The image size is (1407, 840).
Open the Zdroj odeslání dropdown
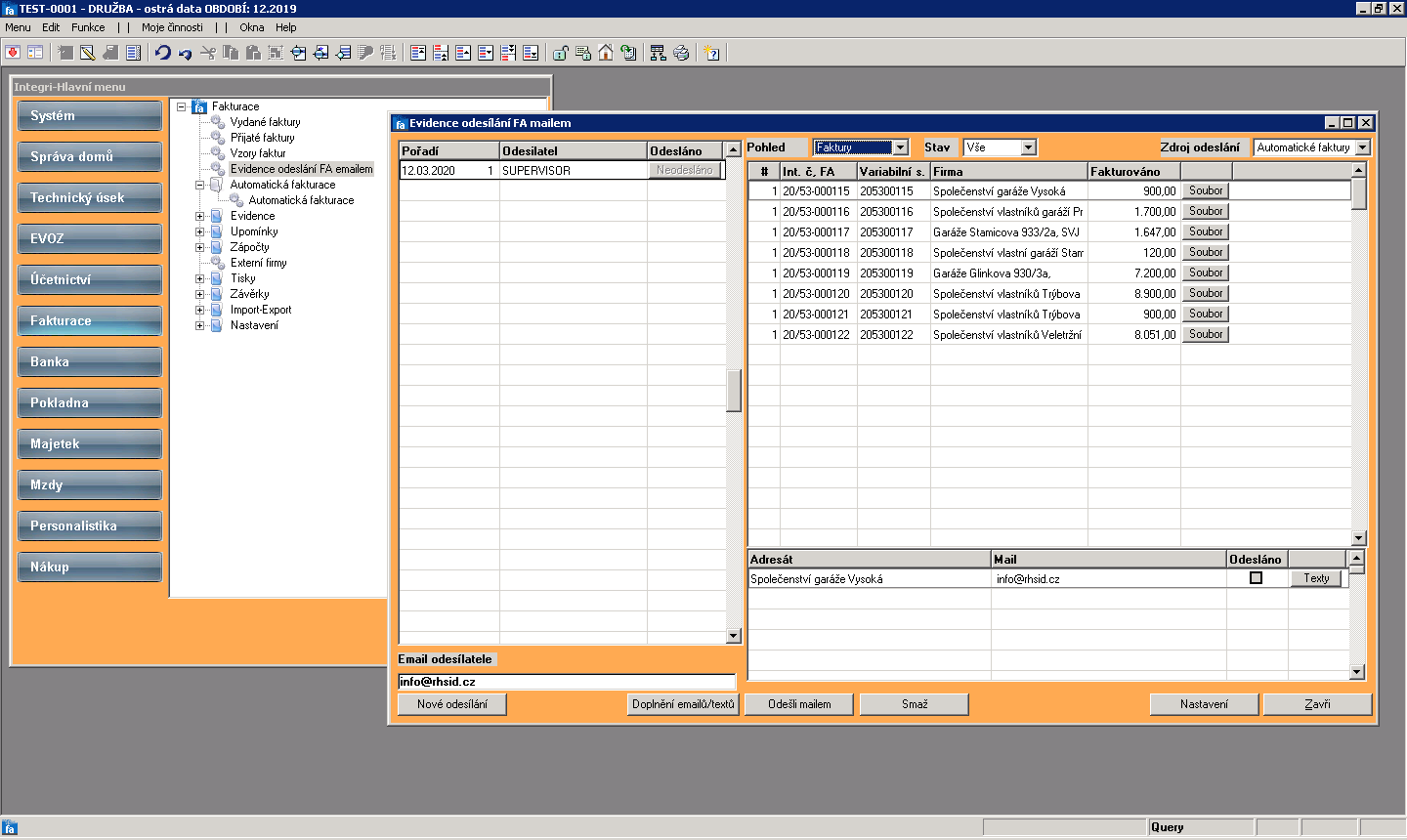1363,147
